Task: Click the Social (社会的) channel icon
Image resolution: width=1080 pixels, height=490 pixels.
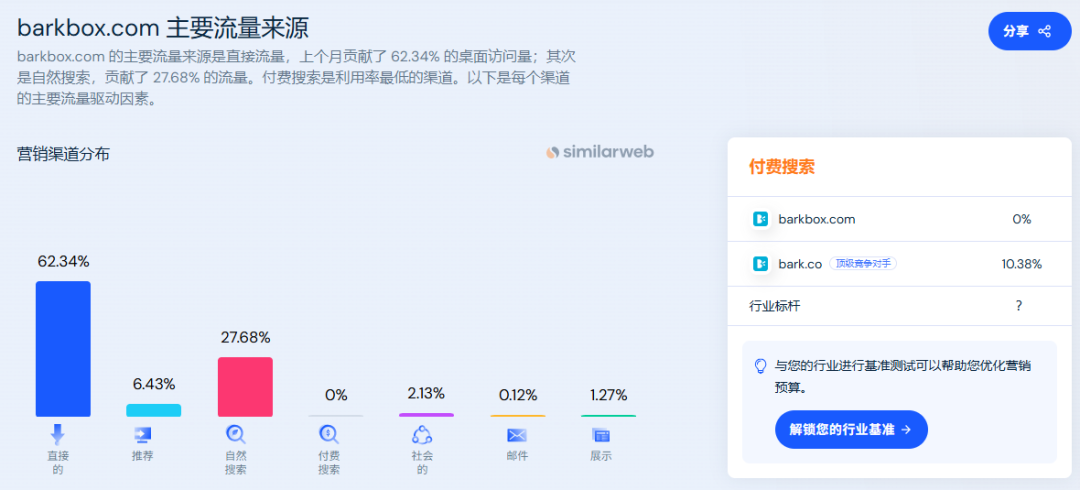Action: [422, 435]
